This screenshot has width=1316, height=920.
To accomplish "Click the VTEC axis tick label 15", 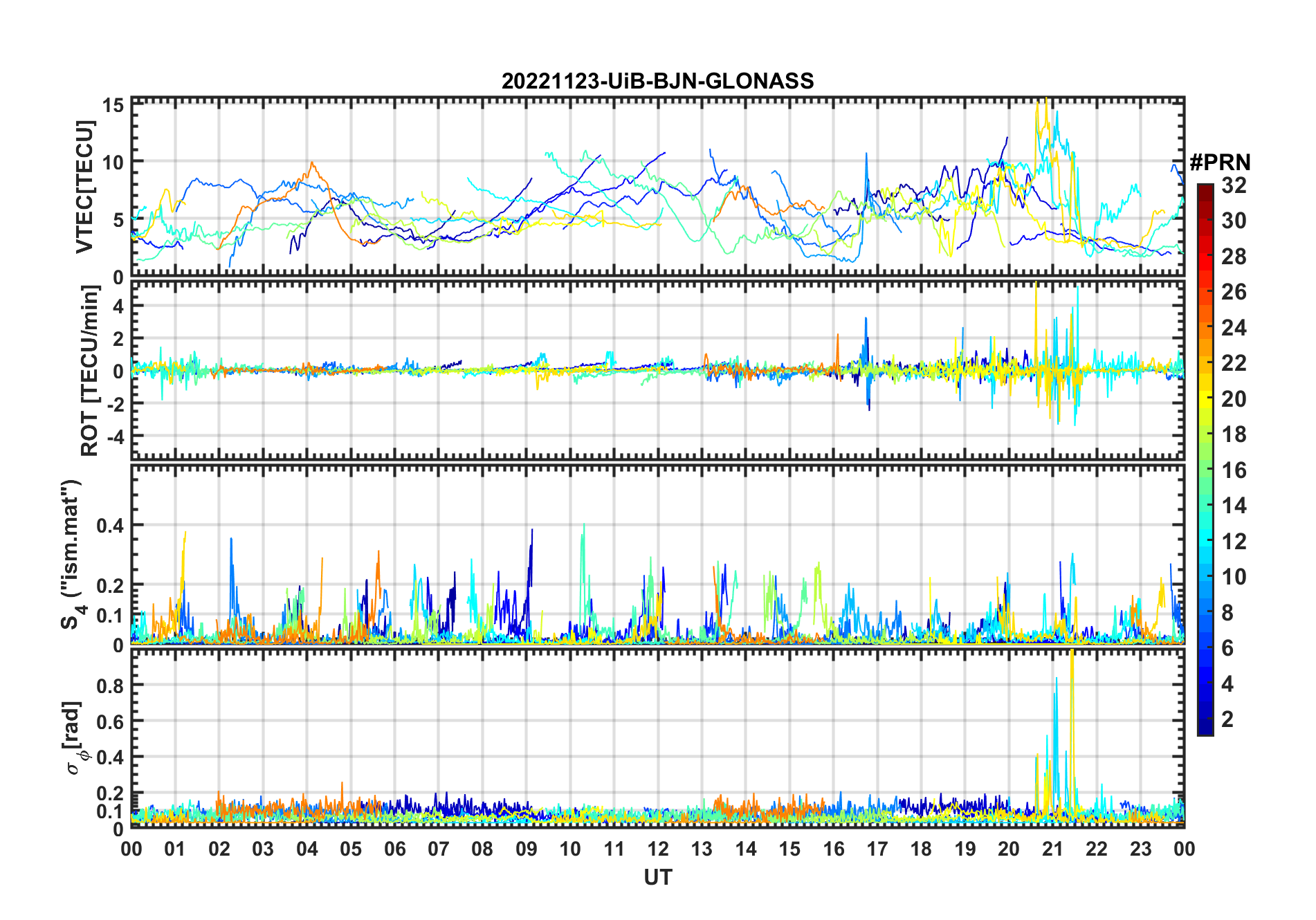I will click(x=113, y=105).
